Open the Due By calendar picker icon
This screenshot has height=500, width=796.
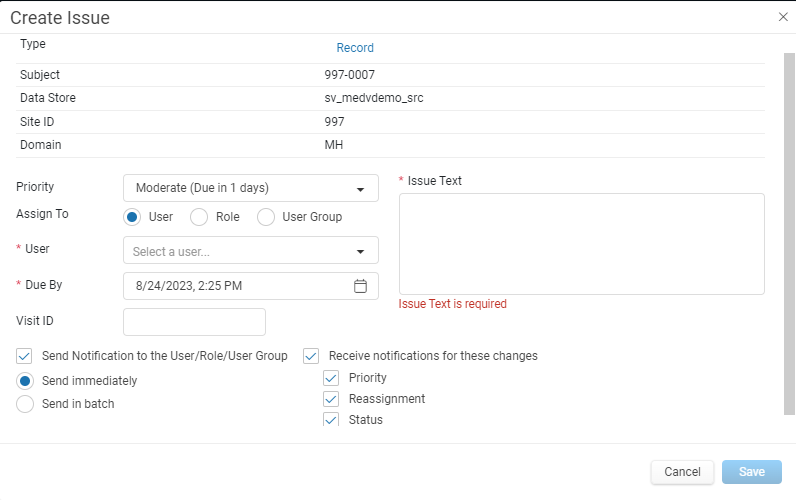coord(360,286)
